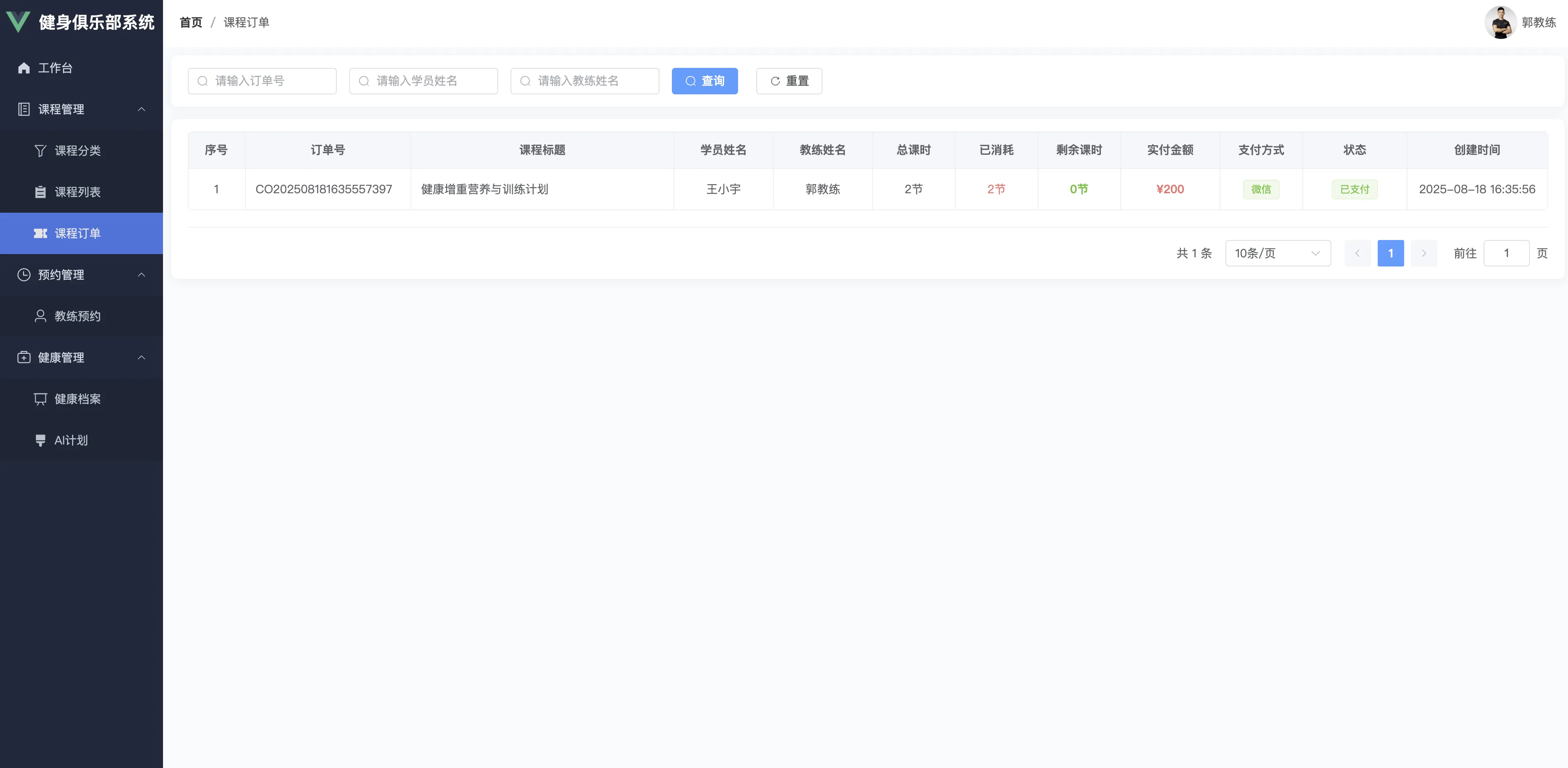The width and height of the screenshot is (1568, 768).
Task: Click the ticket icon beside 课程订单
Action: 40,233
